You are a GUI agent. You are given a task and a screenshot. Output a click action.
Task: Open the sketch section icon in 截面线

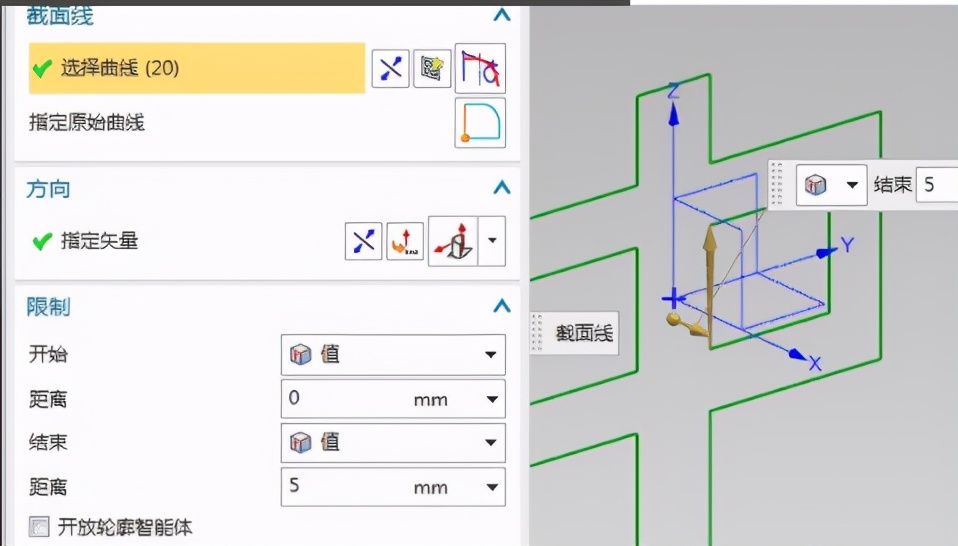(432, 68)
